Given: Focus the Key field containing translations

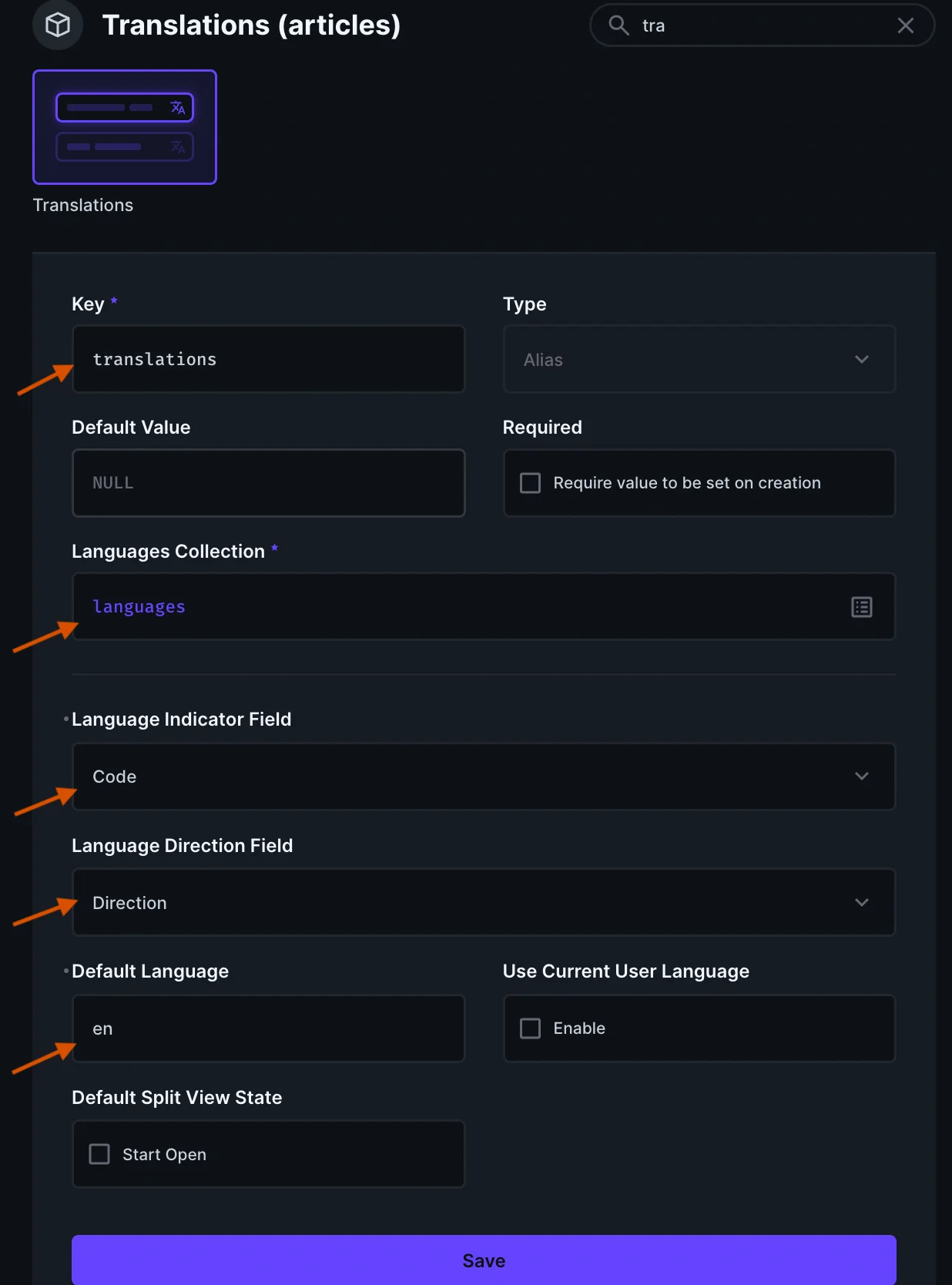Looking at the screenshot, I should coord(268,360).
